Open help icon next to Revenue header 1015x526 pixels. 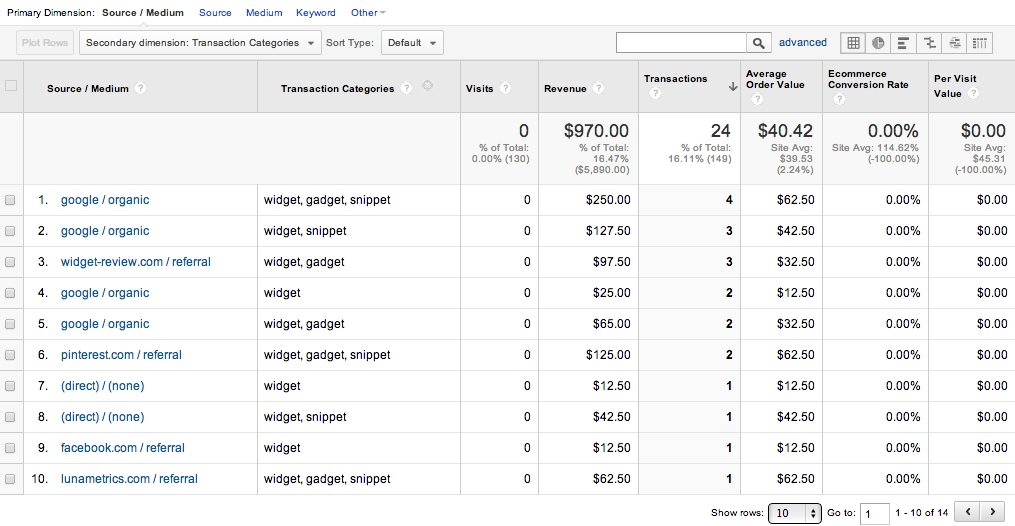point(599,88)
